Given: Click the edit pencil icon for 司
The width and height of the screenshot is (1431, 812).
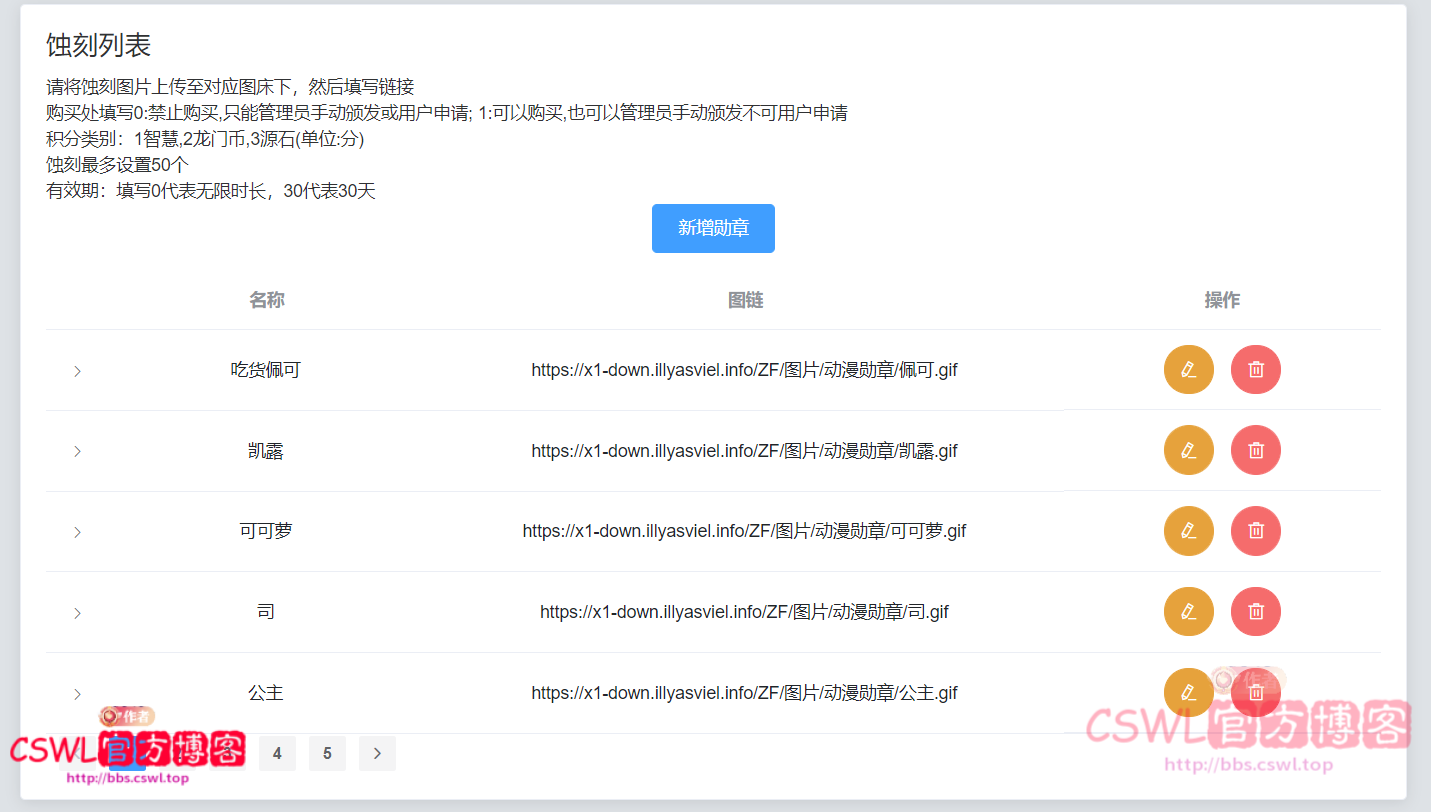Looking at the screenshot, I should pos(1188,611).
